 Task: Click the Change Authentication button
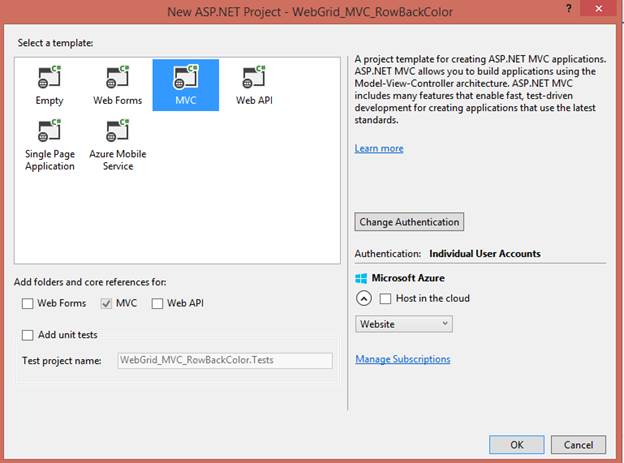click(x=409, y=222)
